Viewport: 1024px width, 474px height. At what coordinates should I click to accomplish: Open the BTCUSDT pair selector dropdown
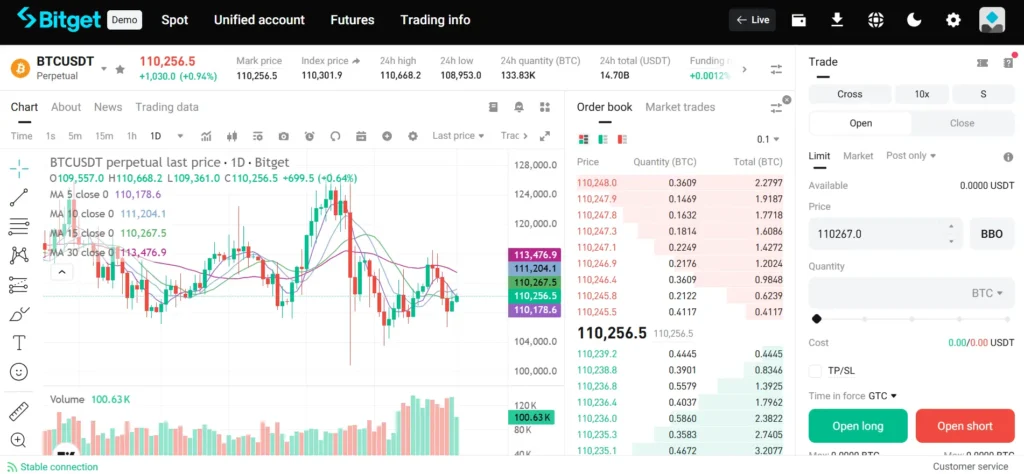pyautogui.click(x=104, y=69)
